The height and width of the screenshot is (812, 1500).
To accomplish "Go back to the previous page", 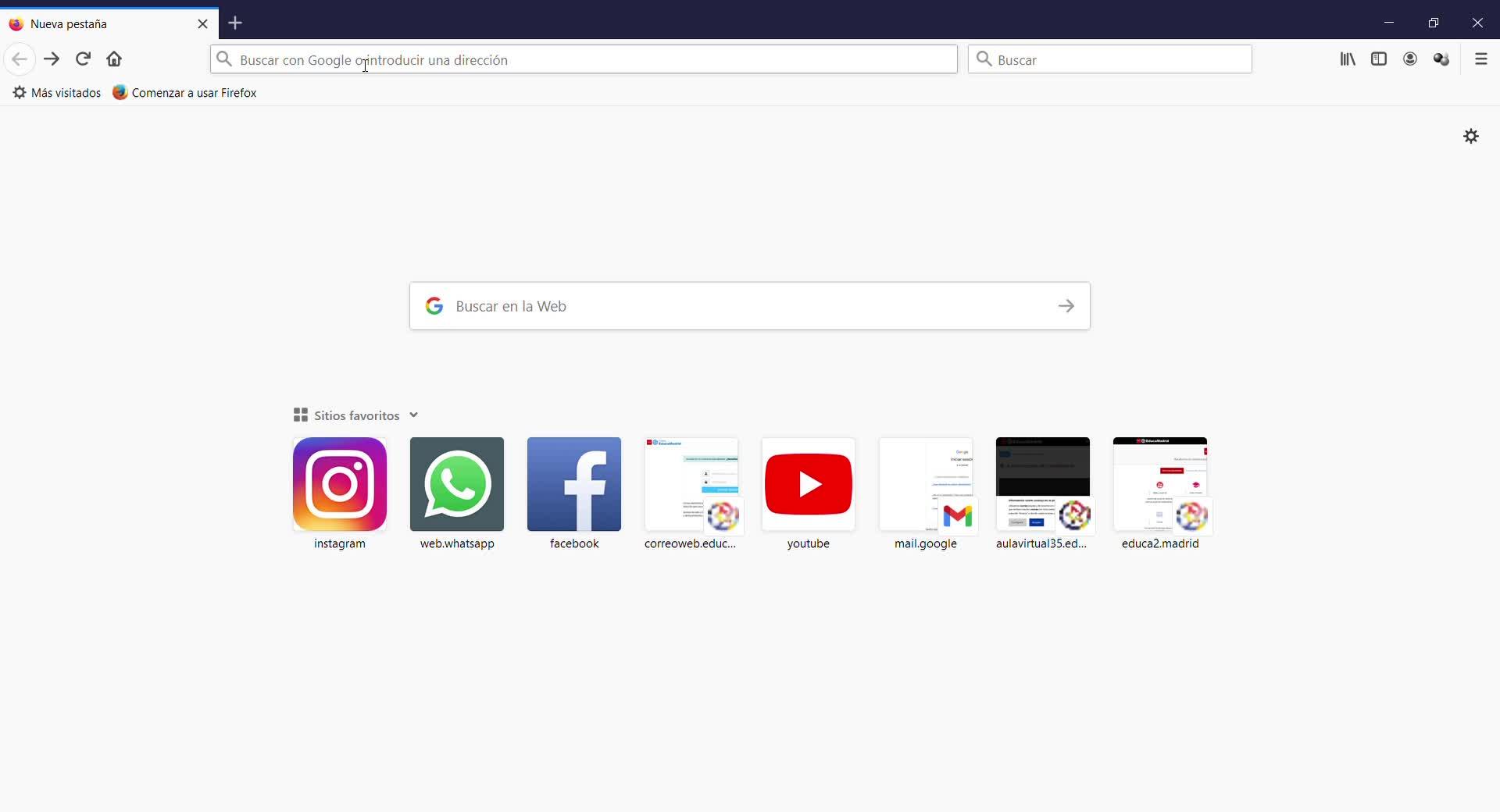I will pos(20,59).
